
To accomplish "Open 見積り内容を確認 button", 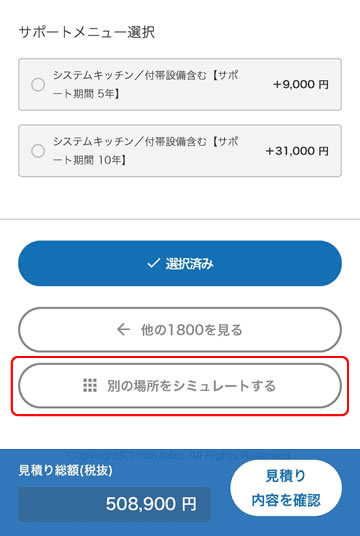I will point(286,488).
